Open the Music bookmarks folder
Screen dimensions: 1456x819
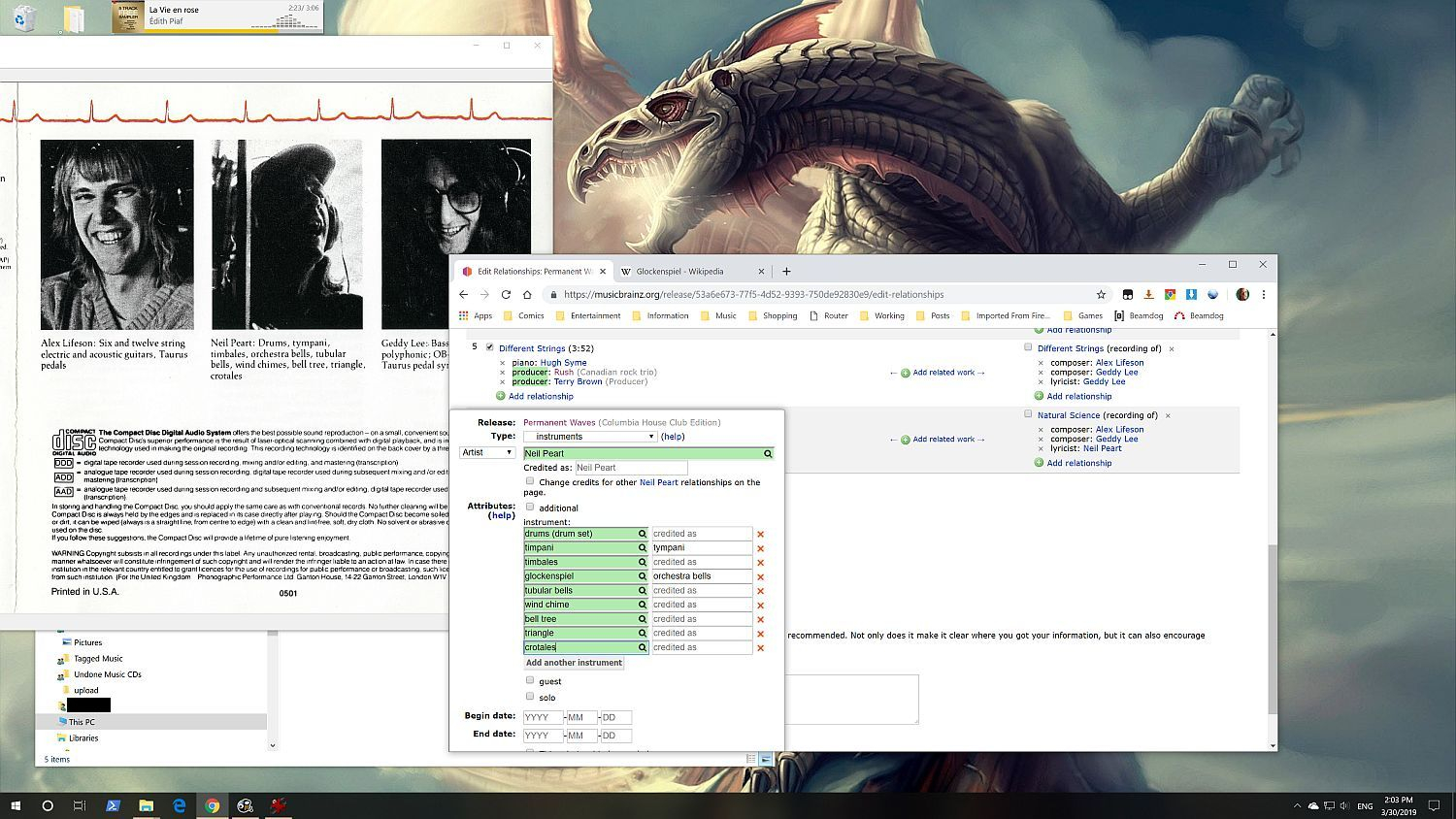(717, 315)
